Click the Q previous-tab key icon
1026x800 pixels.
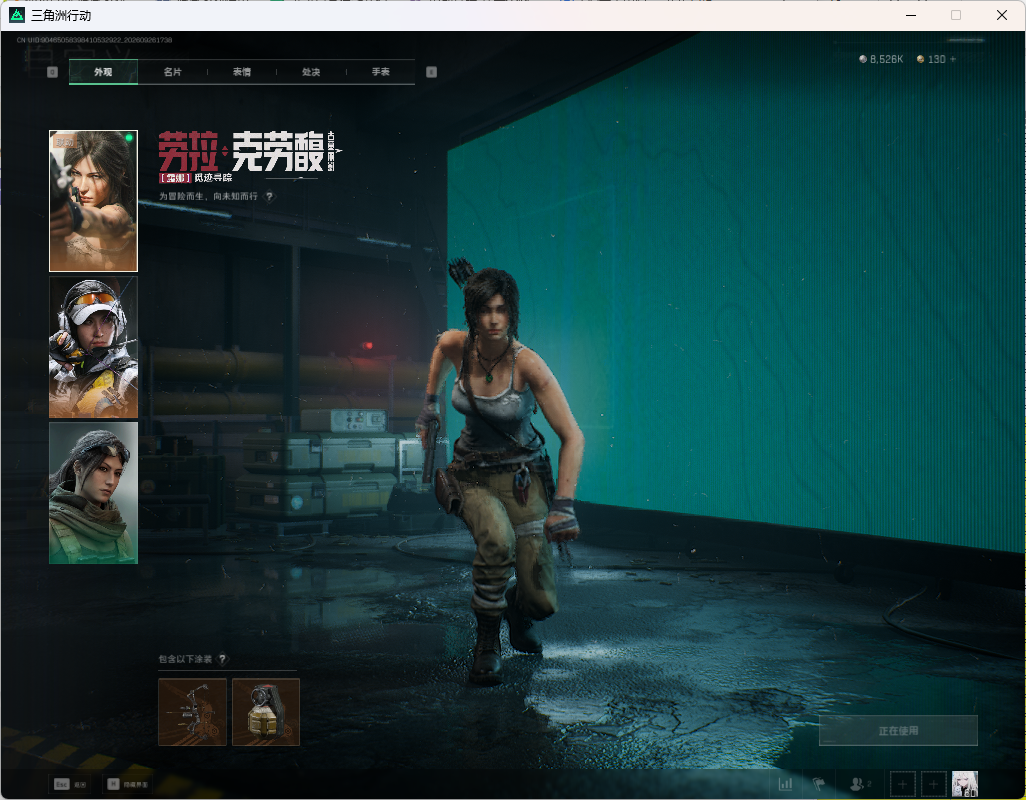[x=53, y=72]
